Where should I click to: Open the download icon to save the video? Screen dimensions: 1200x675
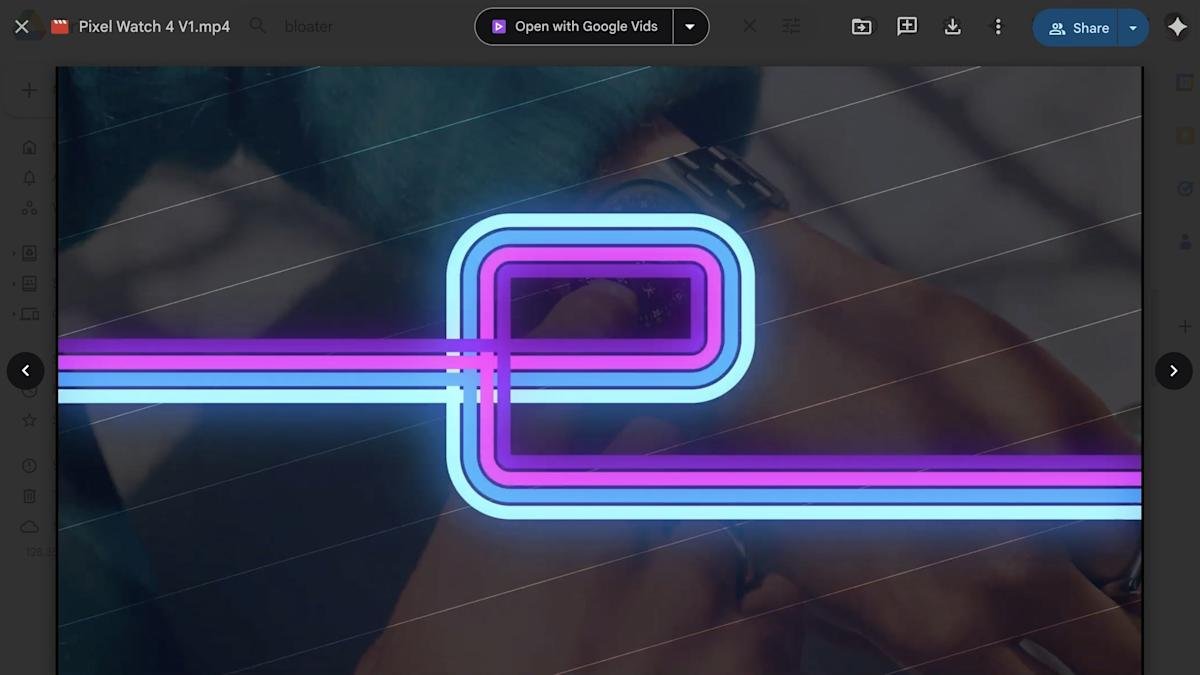pyautogui.click(x=952, y=26)
